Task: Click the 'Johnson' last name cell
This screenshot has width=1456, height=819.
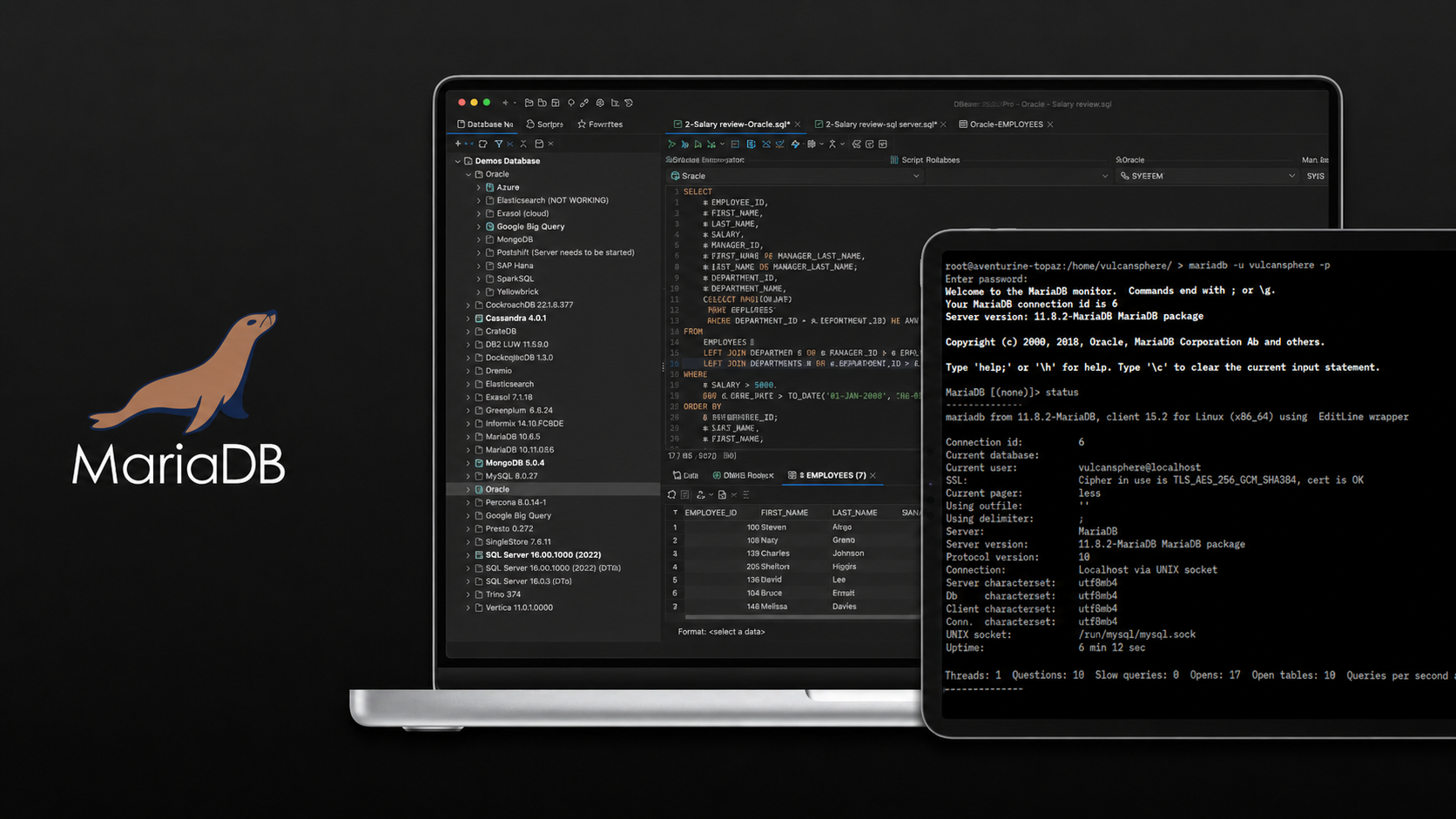Action: tap(848, 554)
